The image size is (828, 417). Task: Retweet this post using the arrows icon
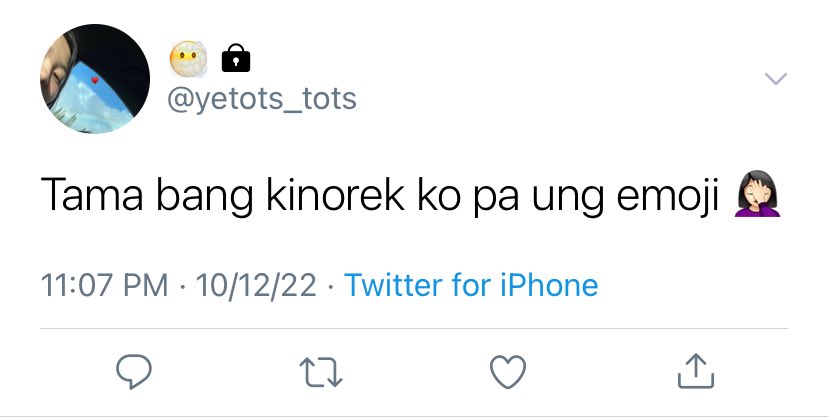321,372
